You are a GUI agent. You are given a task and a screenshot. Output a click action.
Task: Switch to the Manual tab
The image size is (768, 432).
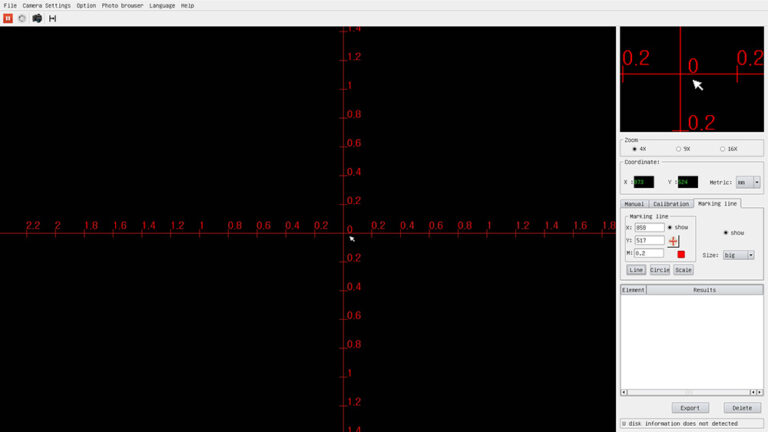(x=634, y=204)
